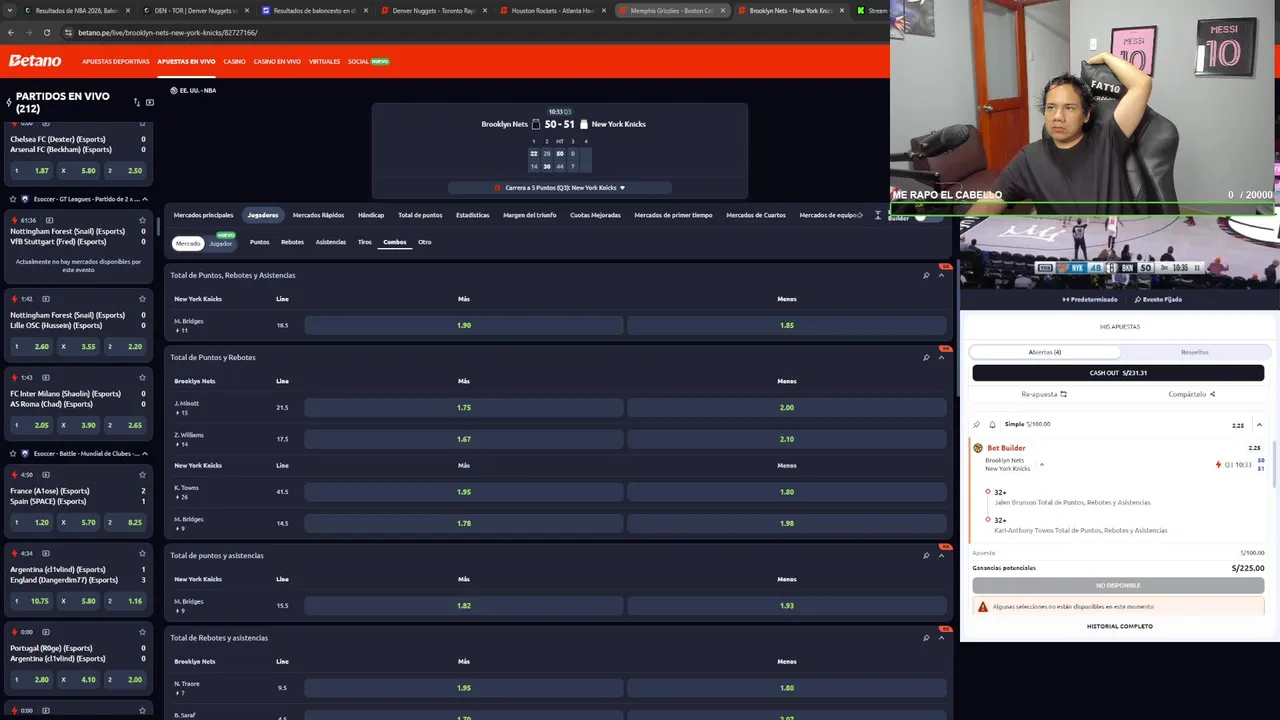Open Apuestas Deportivas menu
The width and height of the screenshot is (1280, 720).
(116, 61)
